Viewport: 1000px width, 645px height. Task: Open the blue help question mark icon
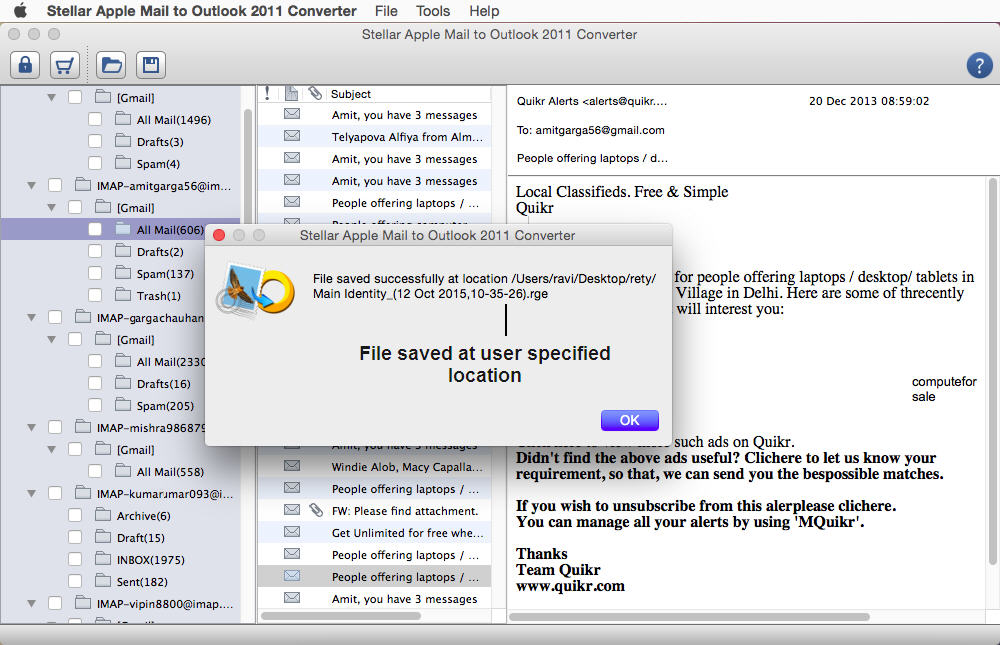point(979,65)
